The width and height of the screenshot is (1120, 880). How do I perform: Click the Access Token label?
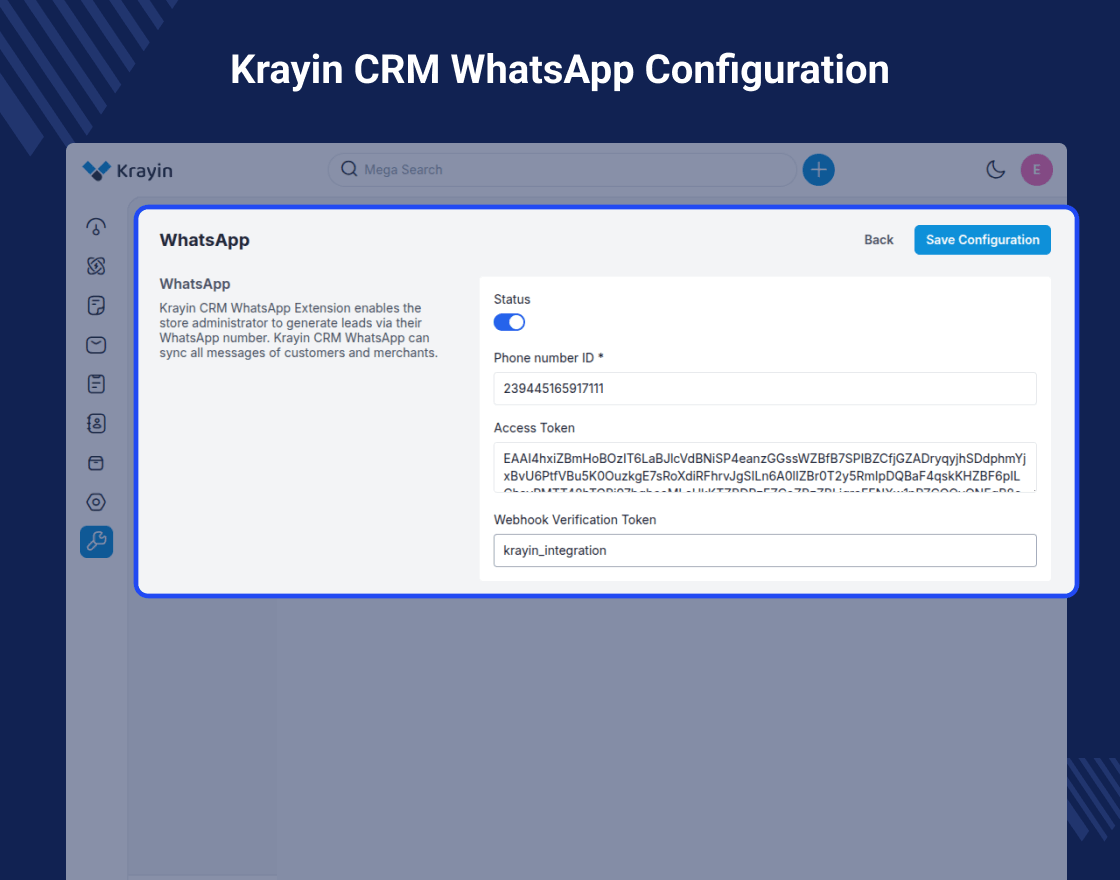coord(534,428)
